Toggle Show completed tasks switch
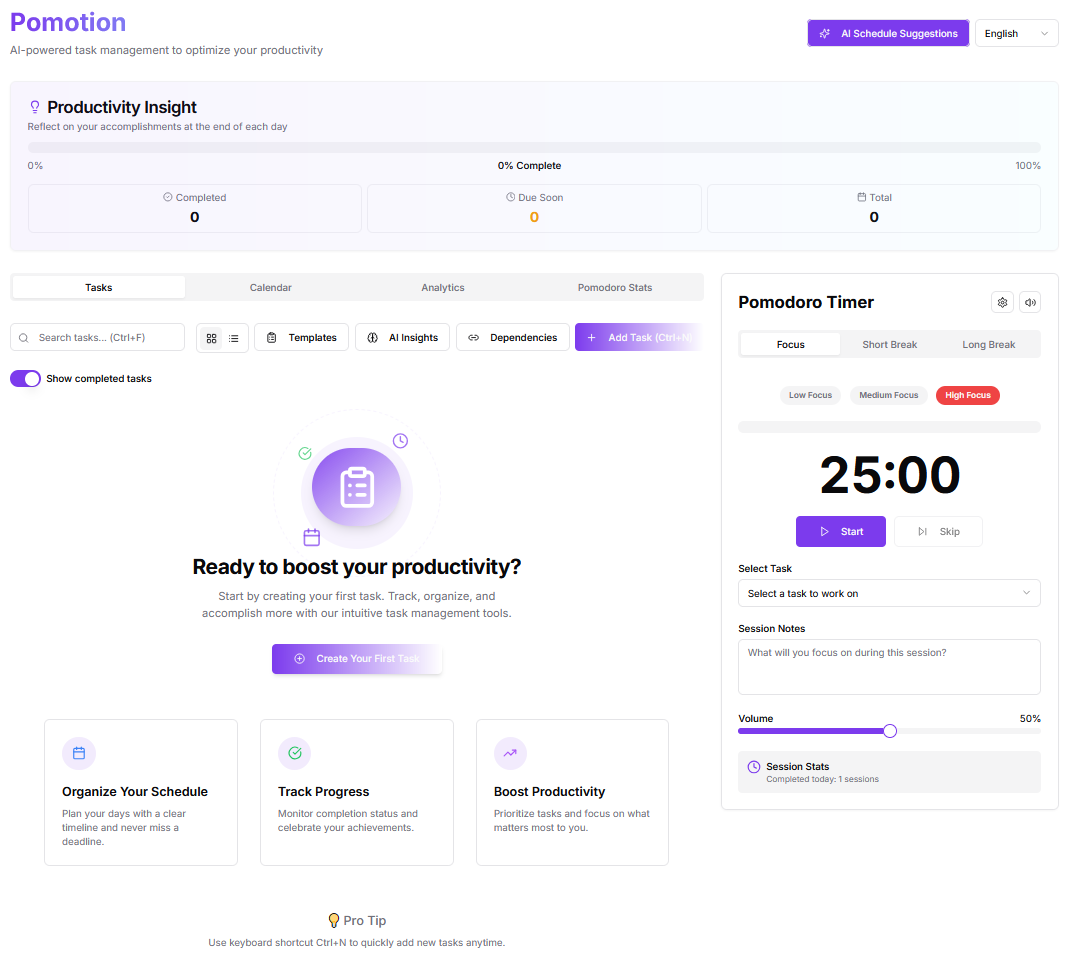Viewport: 1072px width, 957px height. point(26,379)
